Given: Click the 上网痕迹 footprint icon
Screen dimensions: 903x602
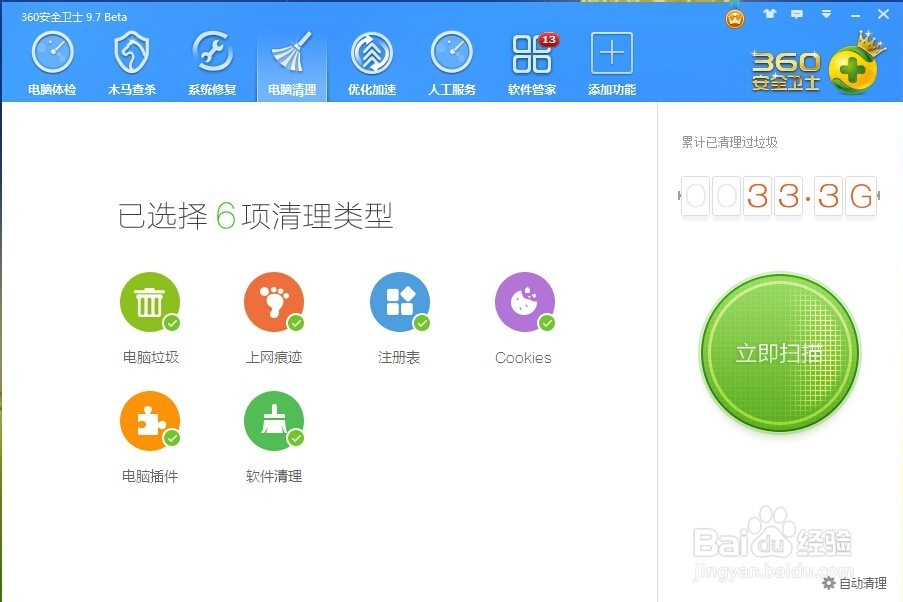Looking at the screenshot, I should point(274,300).
